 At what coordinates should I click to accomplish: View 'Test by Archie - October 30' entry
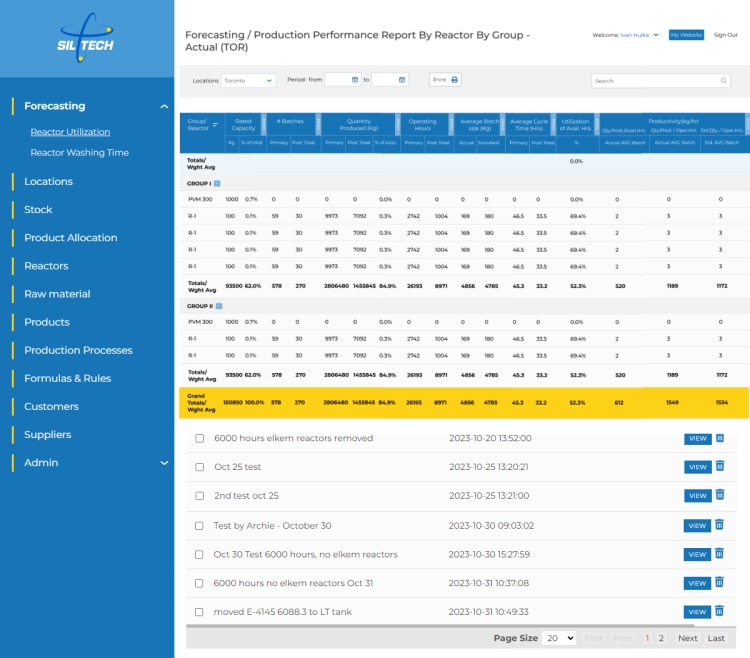[x=697, y=526]
